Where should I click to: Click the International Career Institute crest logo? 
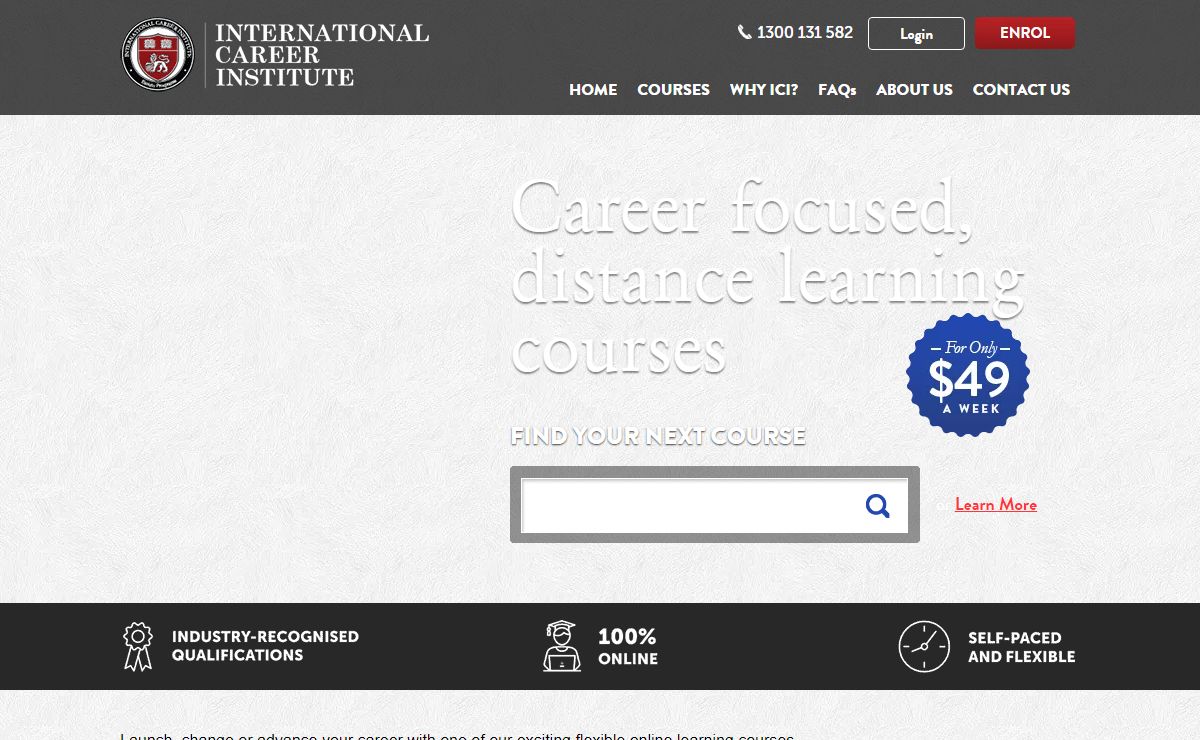tap(158, 55)
